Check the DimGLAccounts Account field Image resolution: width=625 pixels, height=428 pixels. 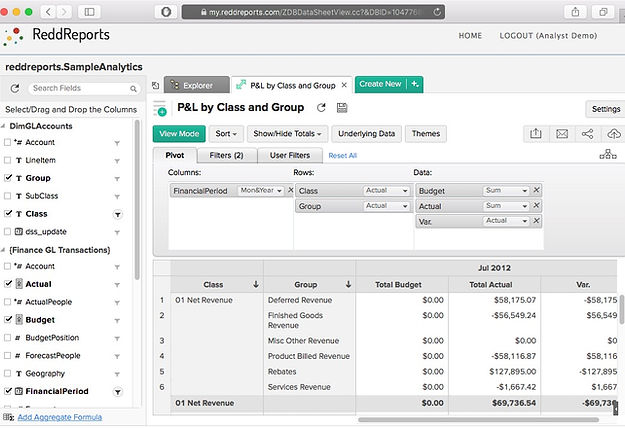coord(7,142)
